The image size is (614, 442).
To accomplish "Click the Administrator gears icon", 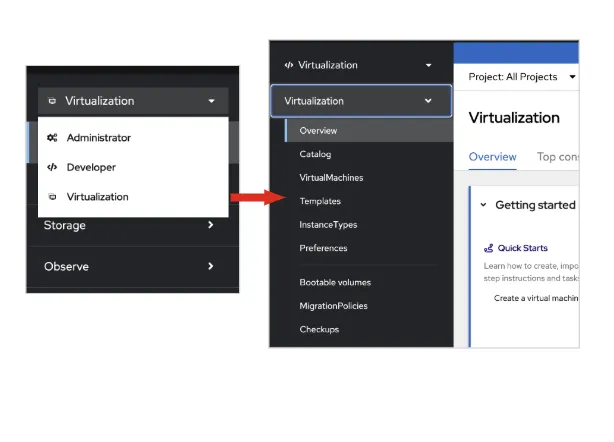I will (52, 137).
